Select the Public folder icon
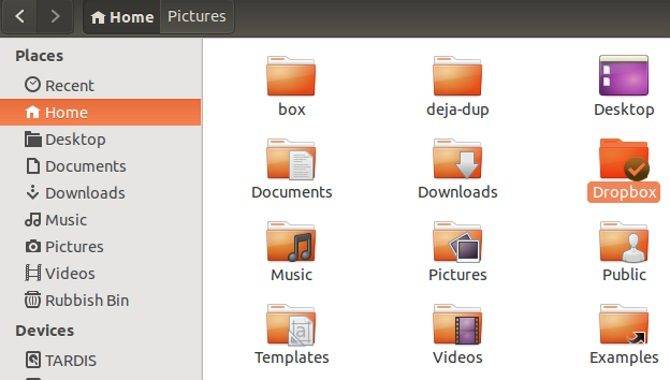This screenshot has height=380, width=670. tap(624, 242)
